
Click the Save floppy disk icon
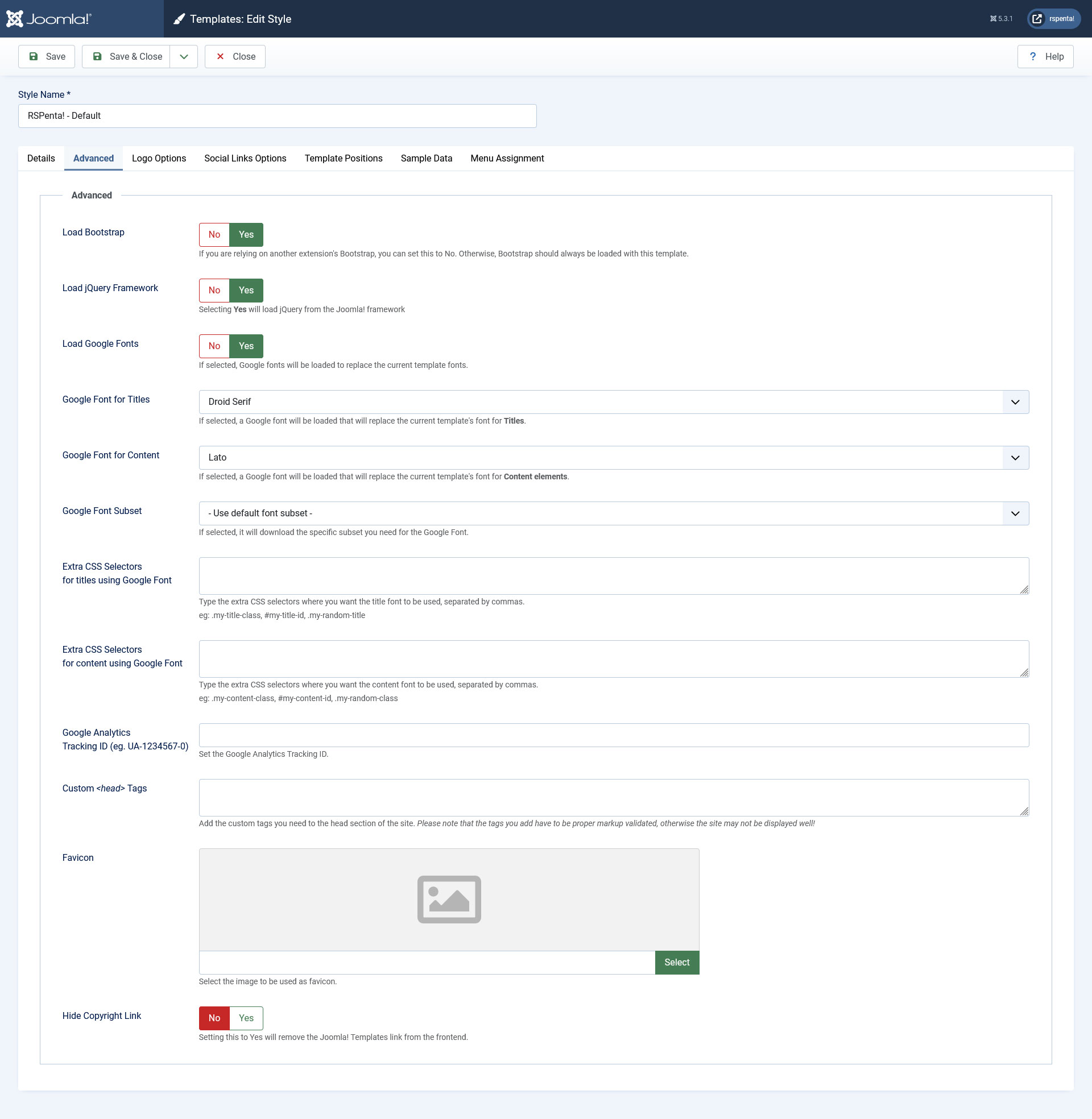point(34,56)
